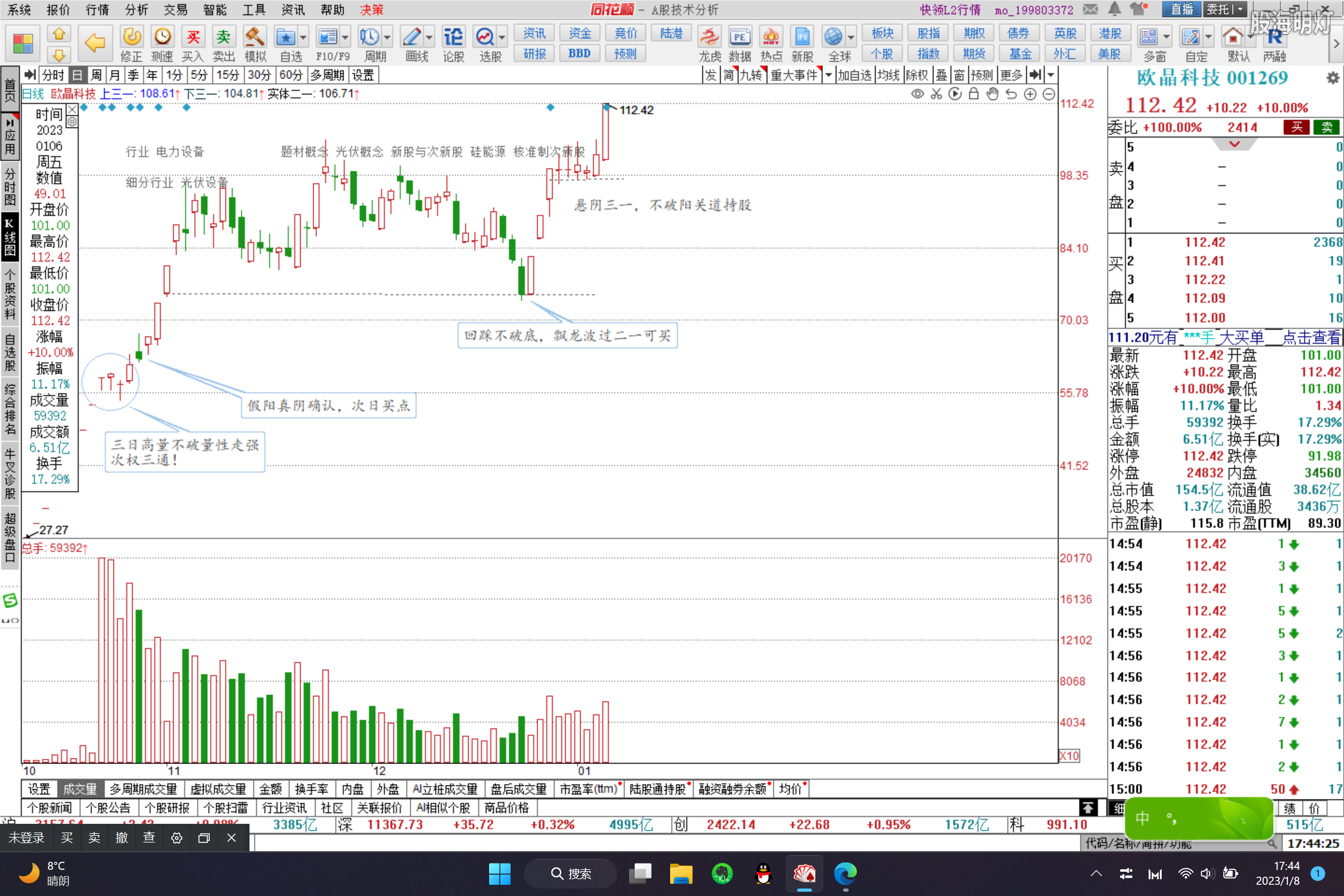Click the zoom-in plus chart icon
This screenshot has width=1344, height=896.
point(1030,94)
